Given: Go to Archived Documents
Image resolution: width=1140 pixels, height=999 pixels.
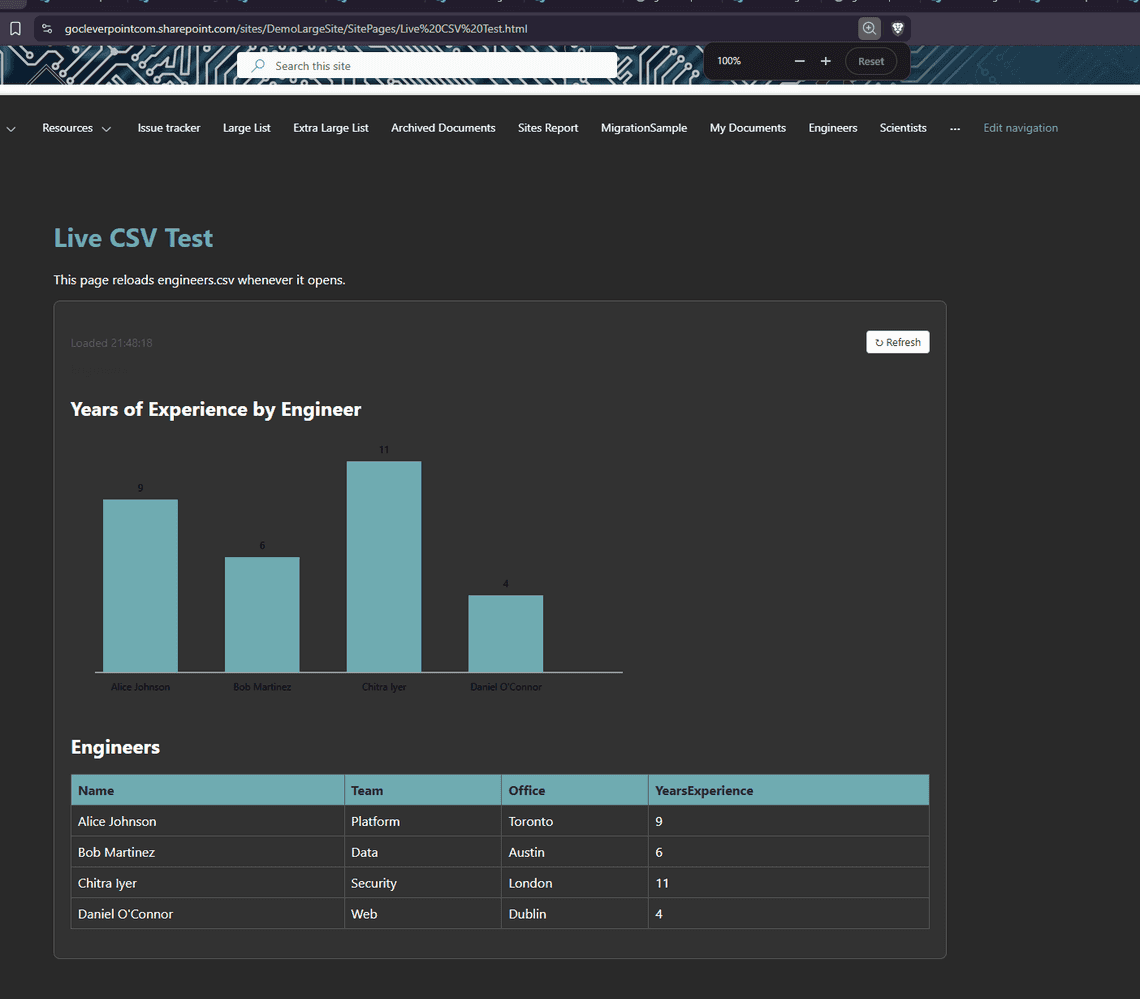Looking at the screenshot, I should [443, 128].
